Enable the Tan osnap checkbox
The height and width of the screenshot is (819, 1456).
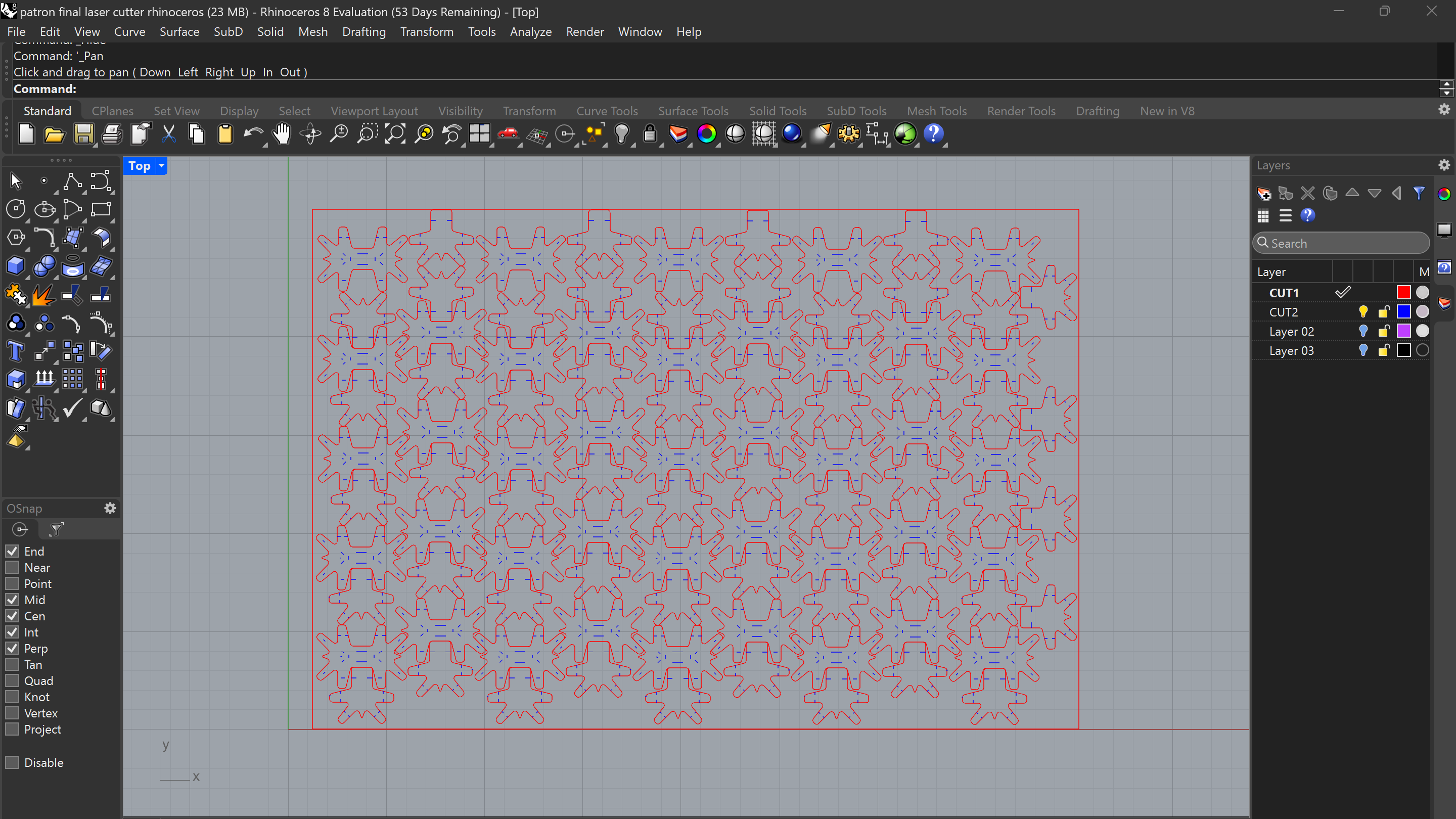12,665
